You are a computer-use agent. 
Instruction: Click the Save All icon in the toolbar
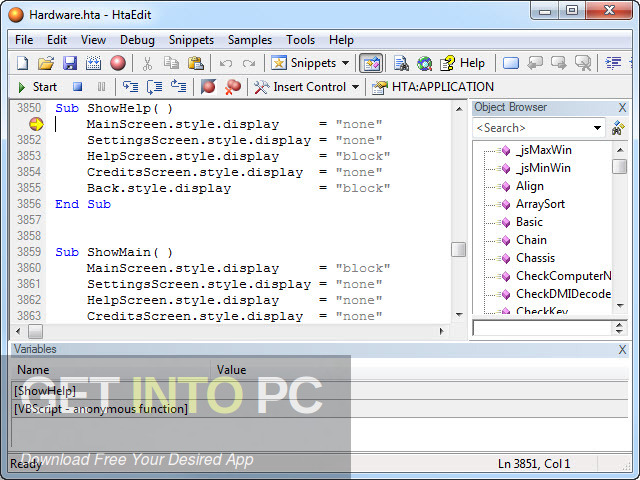tap(93, 63)
